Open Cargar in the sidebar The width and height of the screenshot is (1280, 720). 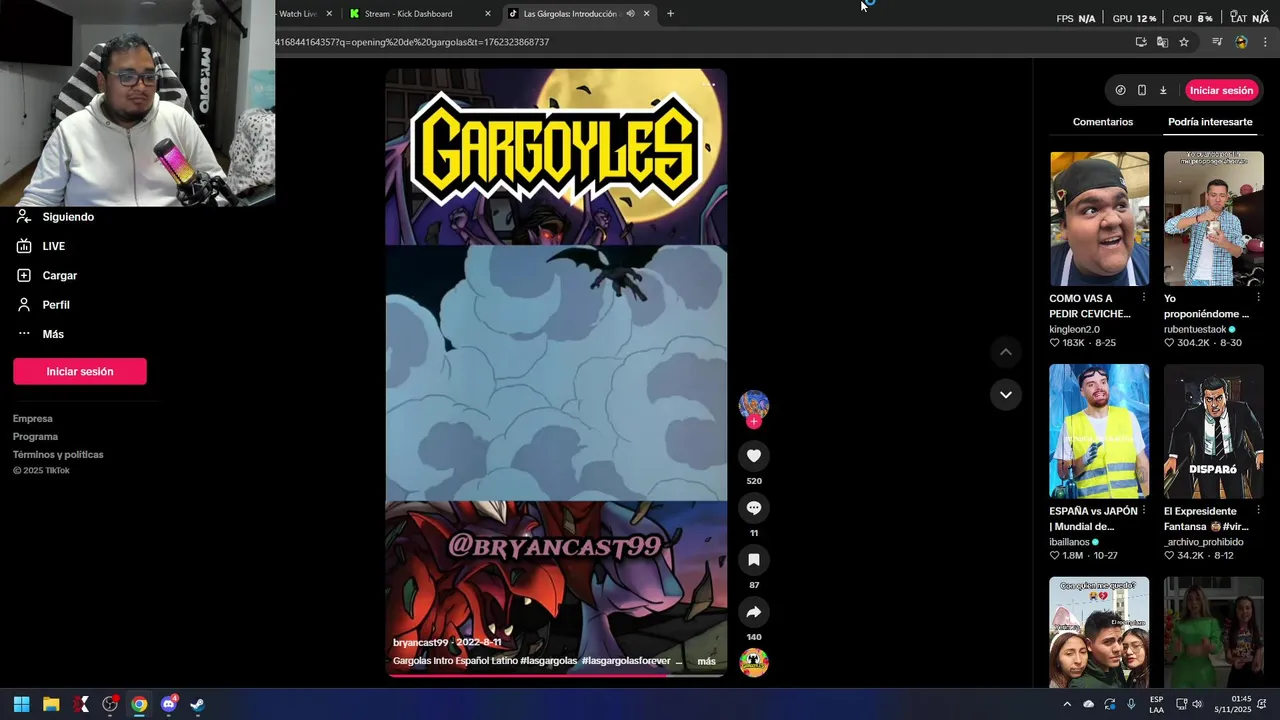click(60, 275)
